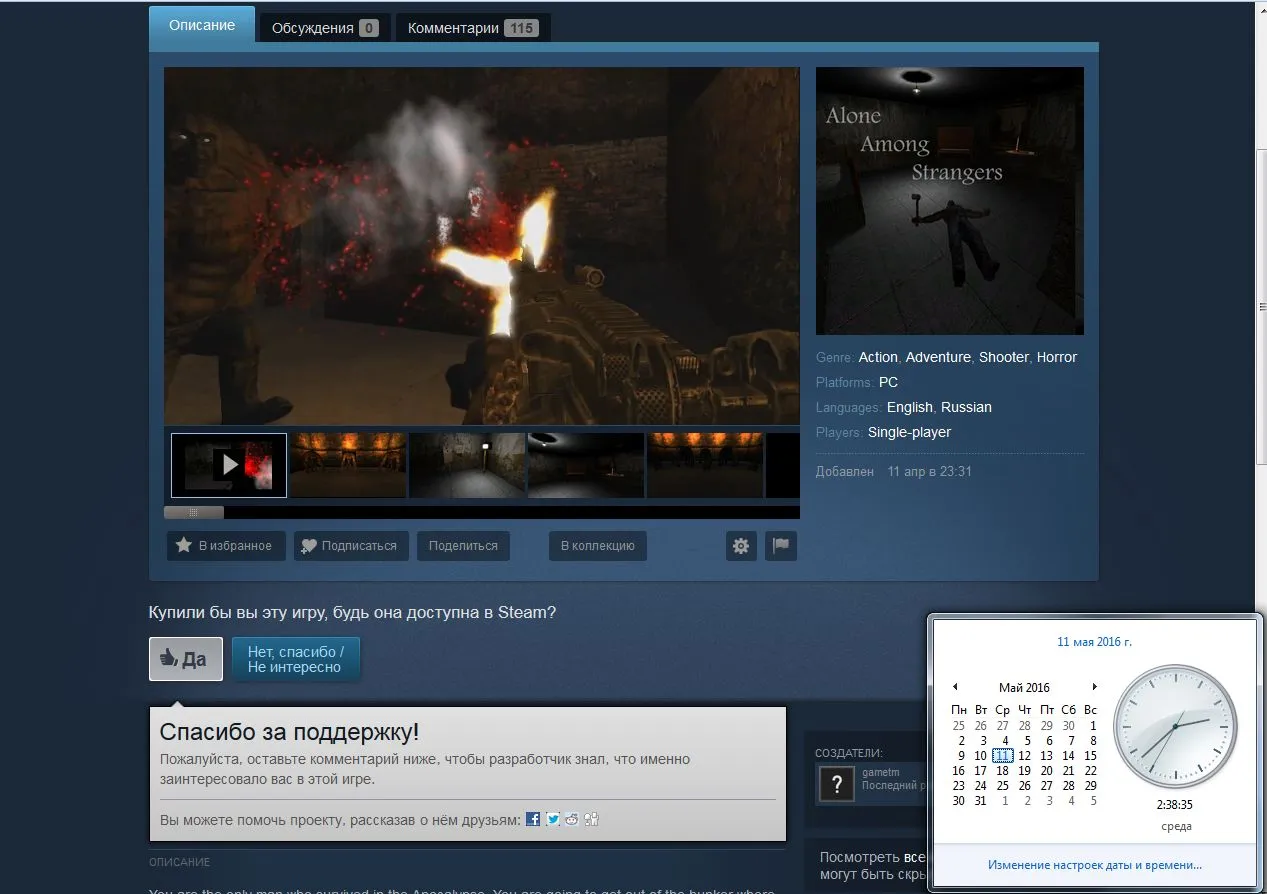
Task: Click the 11 мая 2016 г. date header
Action: coord(1094,642)
